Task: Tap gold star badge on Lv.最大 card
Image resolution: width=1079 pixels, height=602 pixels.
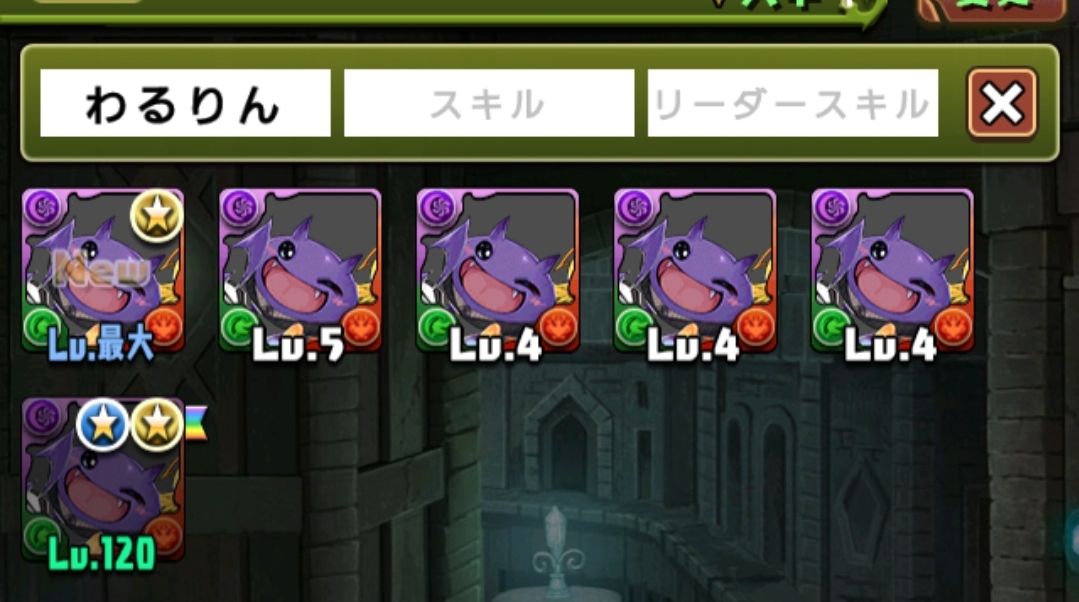Action: pyautogui.click(x=157, y=215)
